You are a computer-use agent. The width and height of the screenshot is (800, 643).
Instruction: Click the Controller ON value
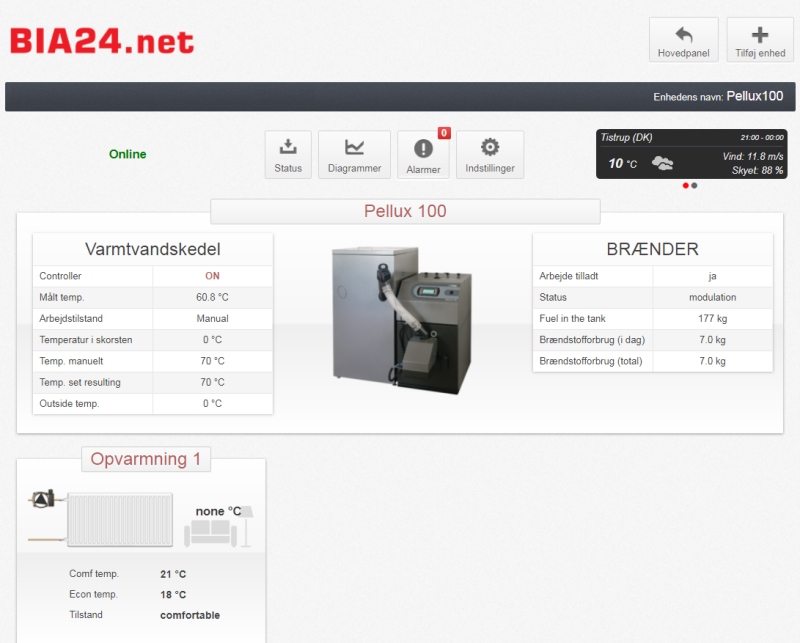[212, 276]
